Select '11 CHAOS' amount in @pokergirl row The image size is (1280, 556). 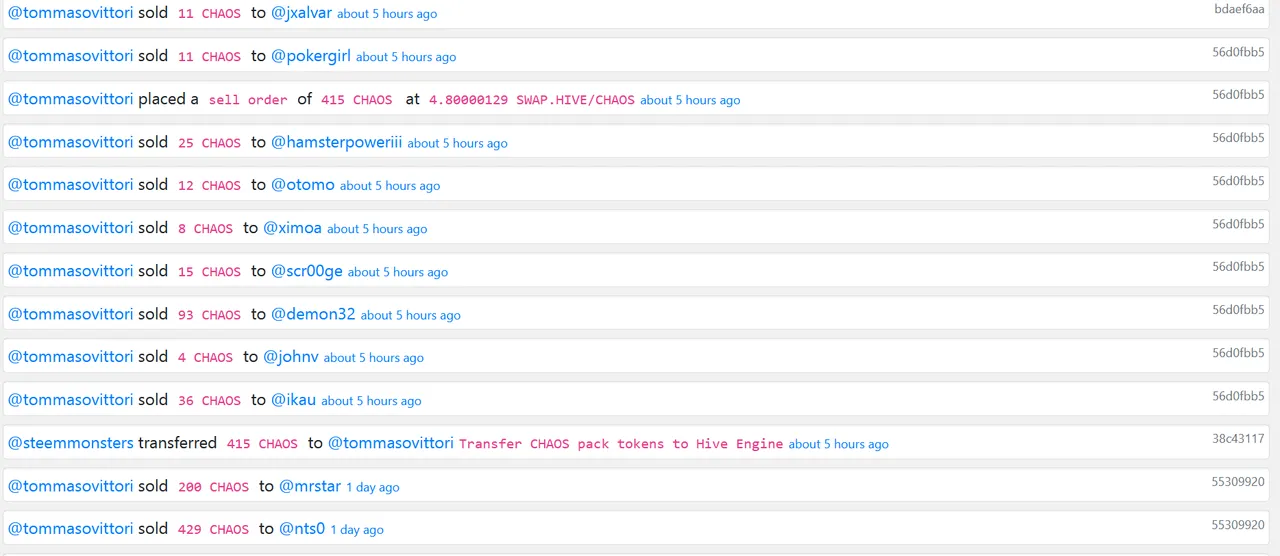[x=209, y=57]
